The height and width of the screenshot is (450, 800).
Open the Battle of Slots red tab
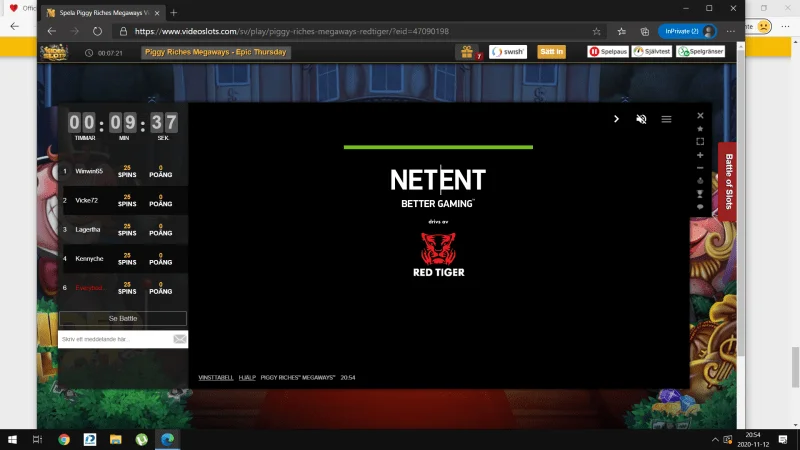tap(728, 181)
